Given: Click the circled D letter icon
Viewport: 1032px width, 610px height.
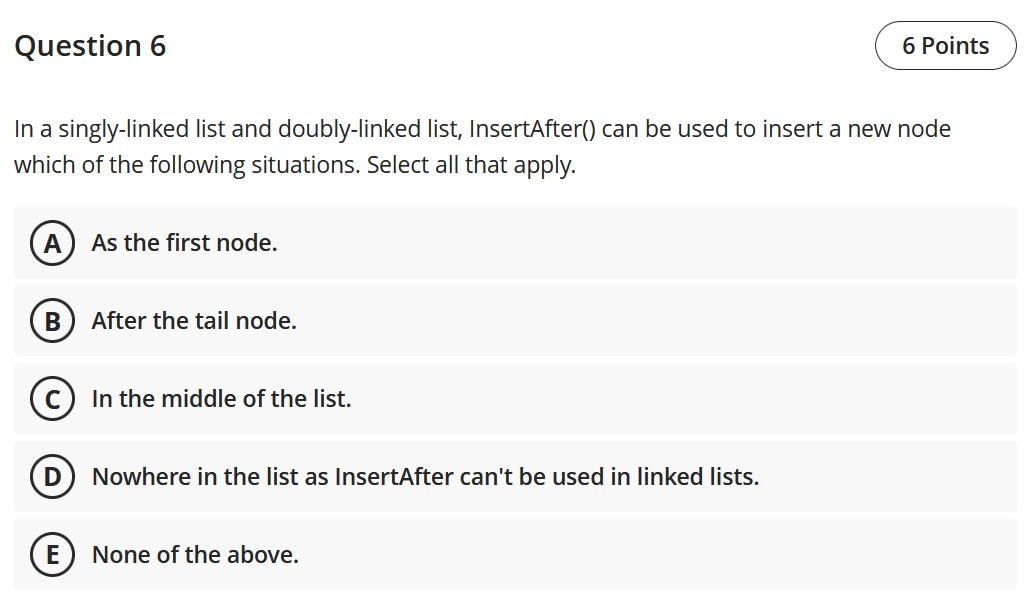Looking at the screenshot, I should click(52, 476).
